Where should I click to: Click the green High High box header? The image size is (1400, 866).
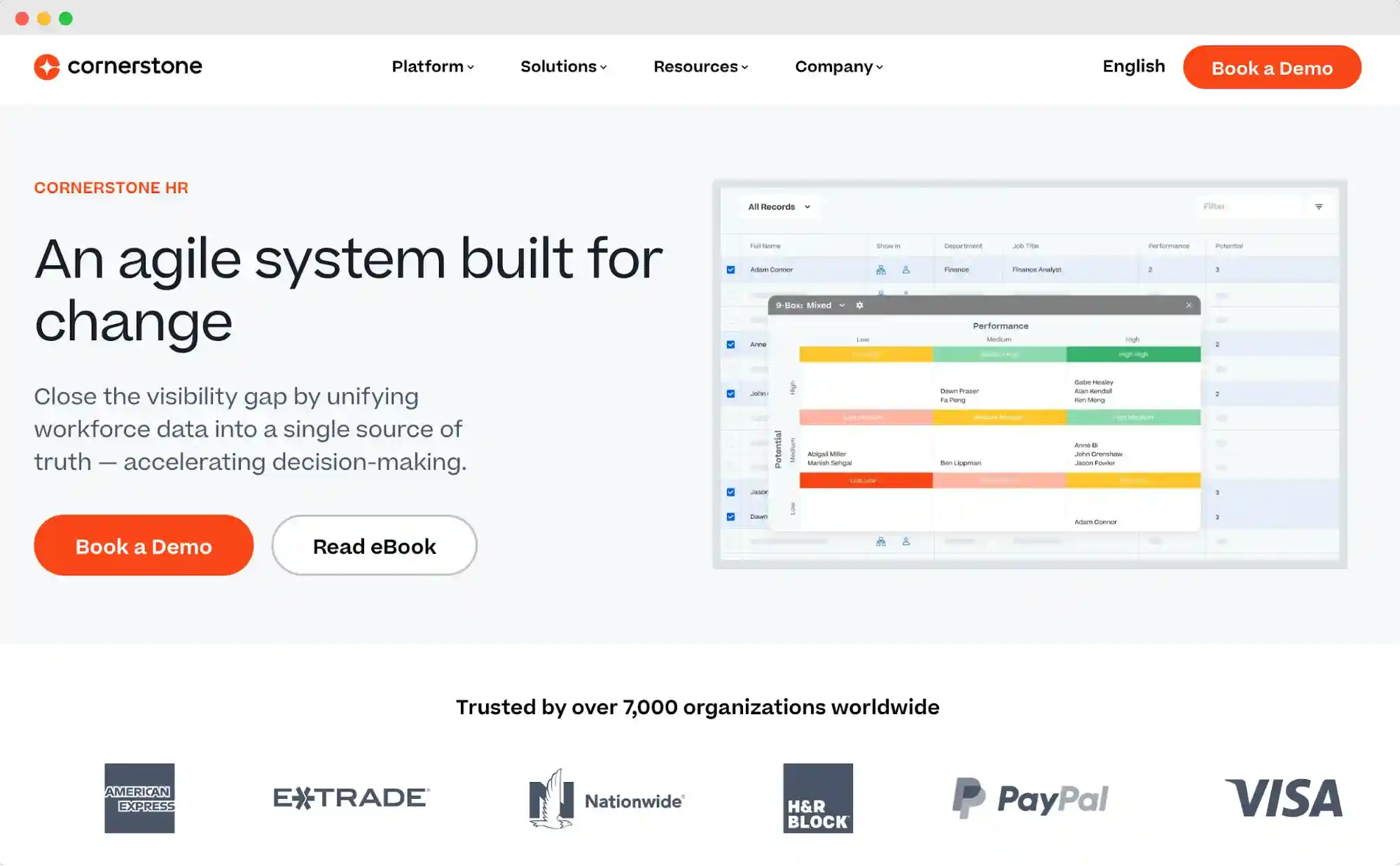point(1133,354)
